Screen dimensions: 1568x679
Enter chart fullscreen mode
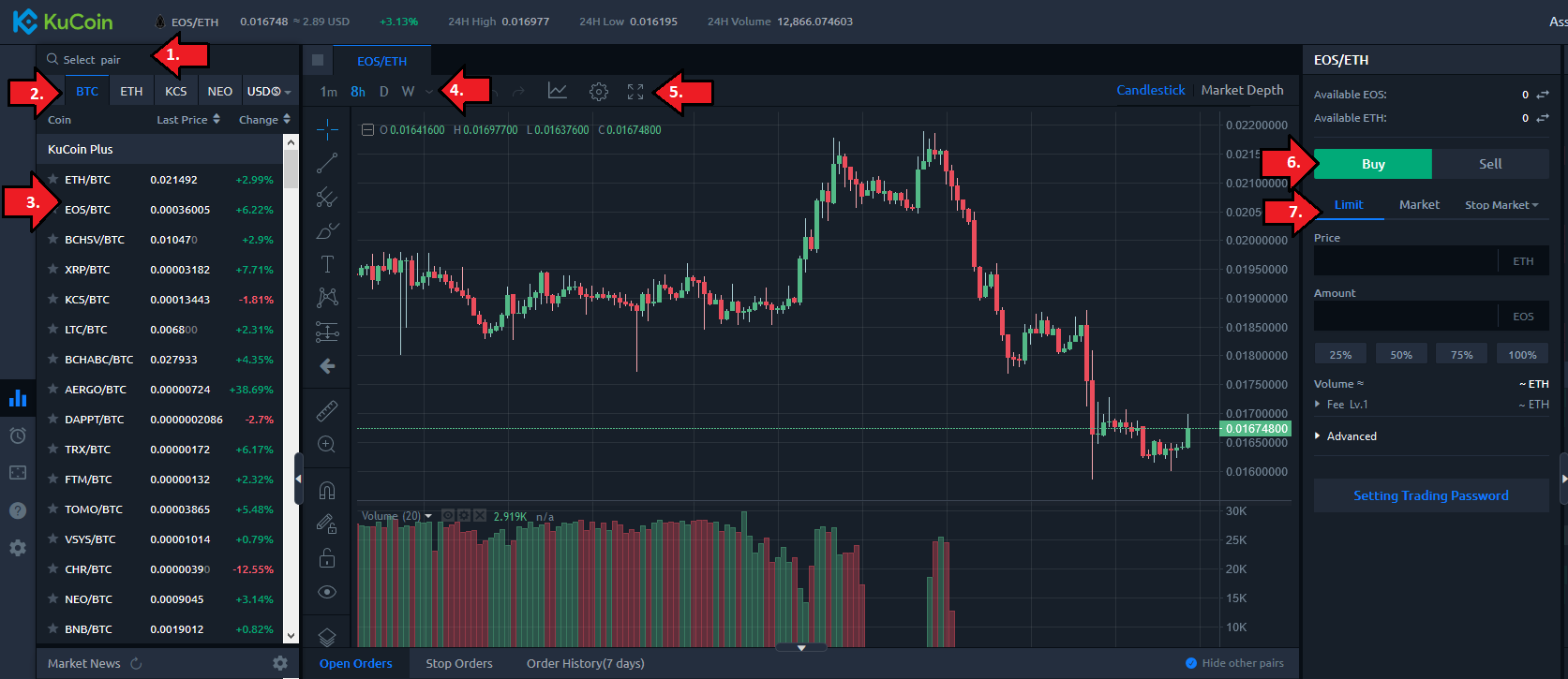tap(635, 91)
